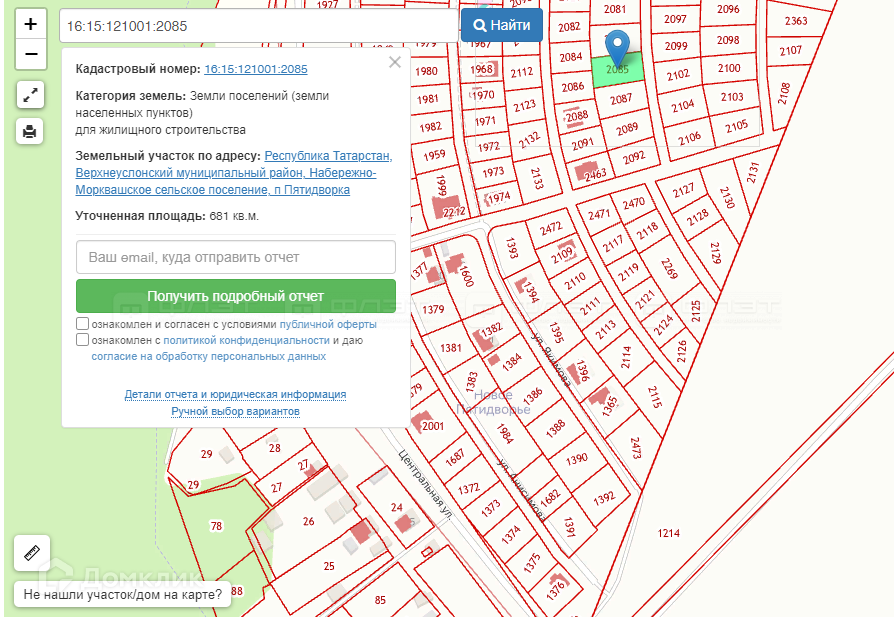Select parcel 1392 on the map
The image size is (894, 621).
[x=604, y=498]
